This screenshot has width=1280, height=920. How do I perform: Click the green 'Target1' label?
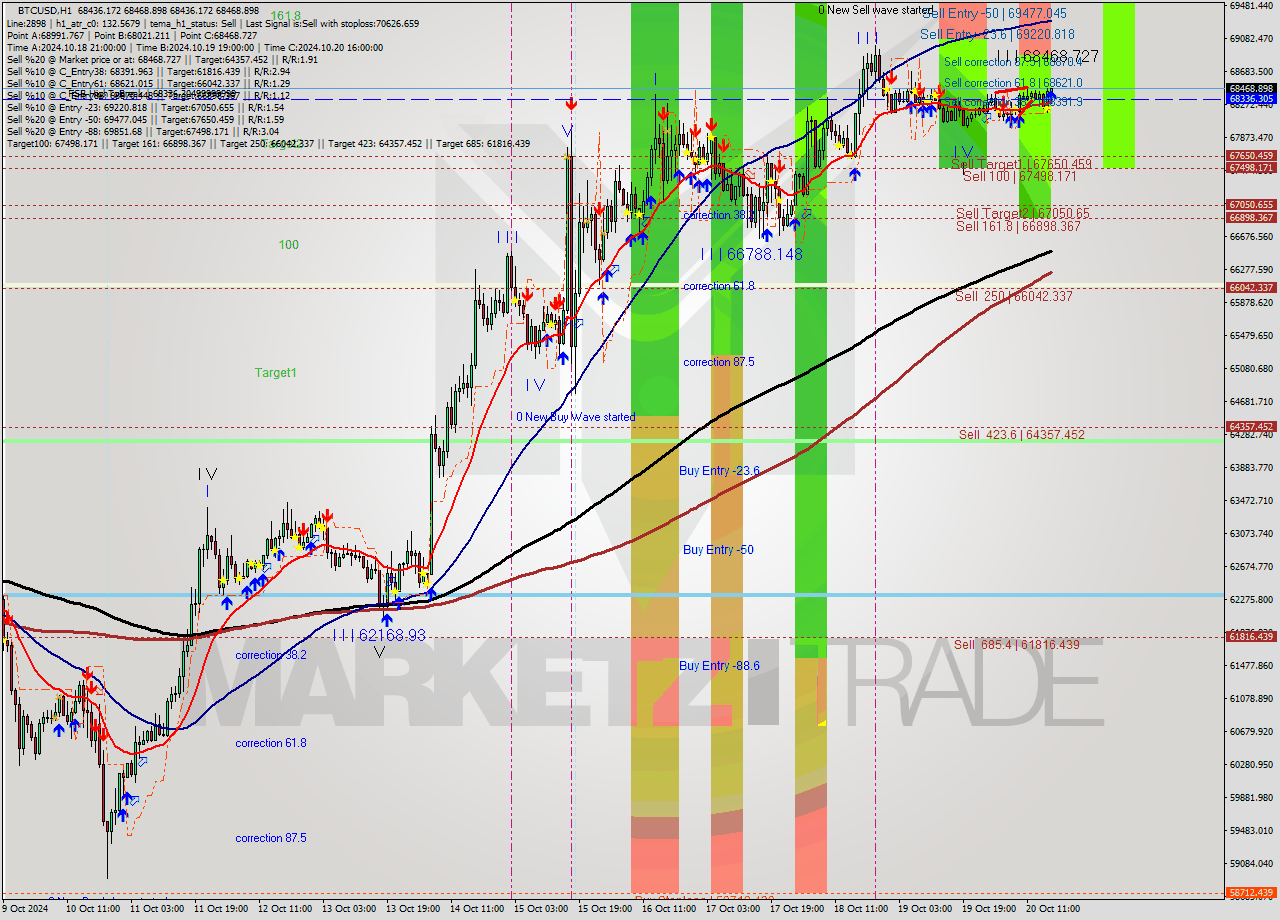(275, 373)
